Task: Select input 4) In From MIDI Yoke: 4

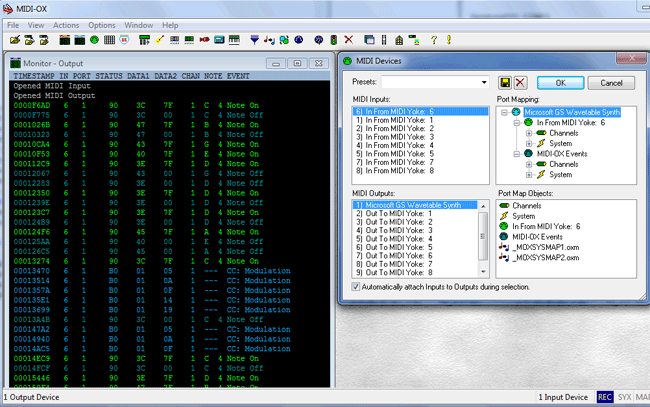Action: [420, 145]
